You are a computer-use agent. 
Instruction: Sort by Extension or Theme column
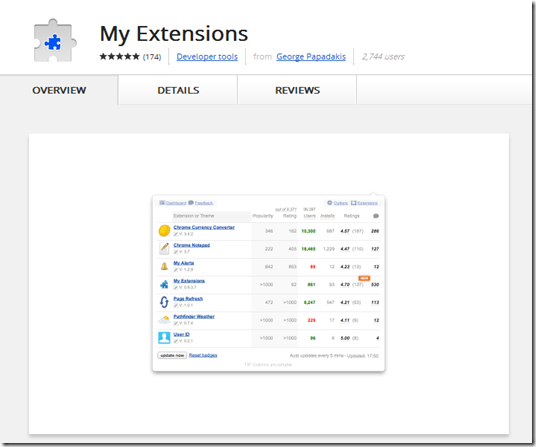click(193, 216)
